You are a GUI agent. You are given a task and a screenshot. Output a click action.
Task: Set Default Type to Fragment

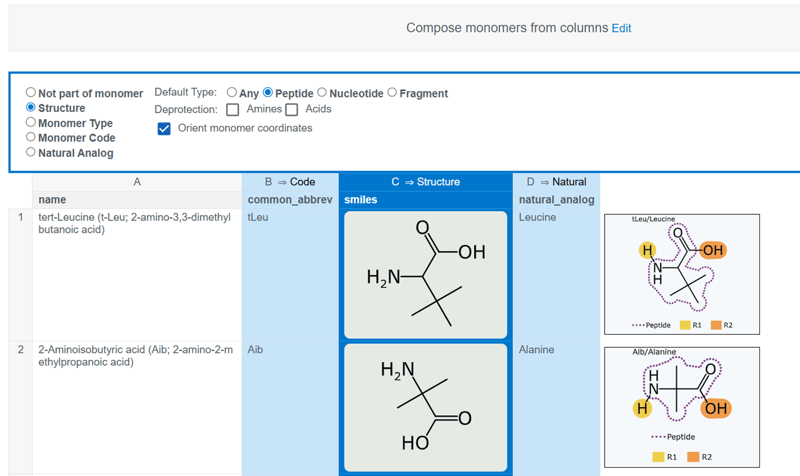[392, 93]
